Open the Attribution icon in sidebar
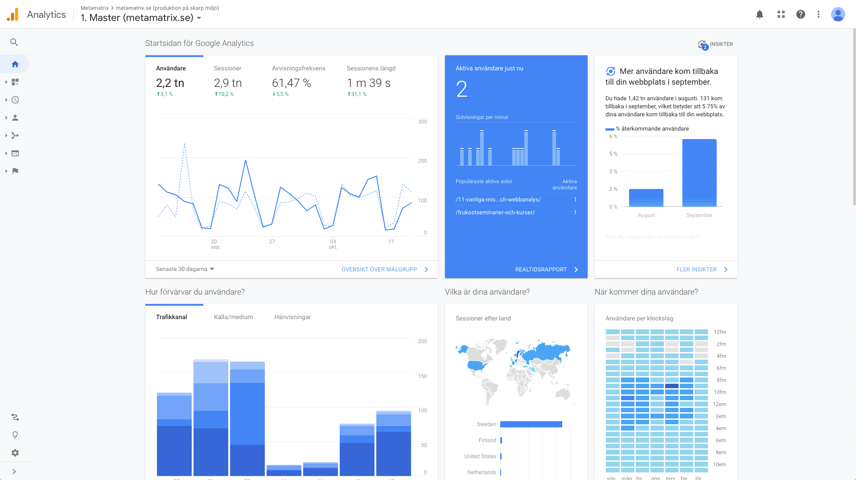 [15, 417]
